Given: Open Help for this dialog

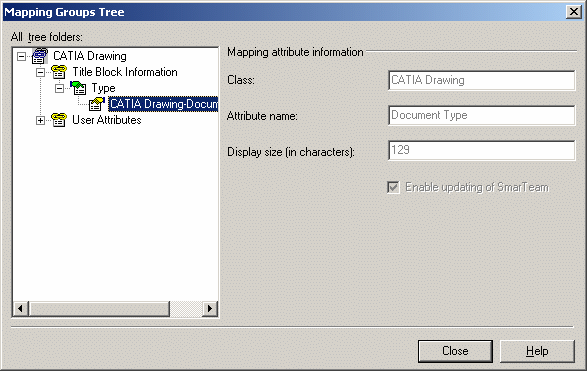Looking at the screenshot, I should (x=537, y=351).
